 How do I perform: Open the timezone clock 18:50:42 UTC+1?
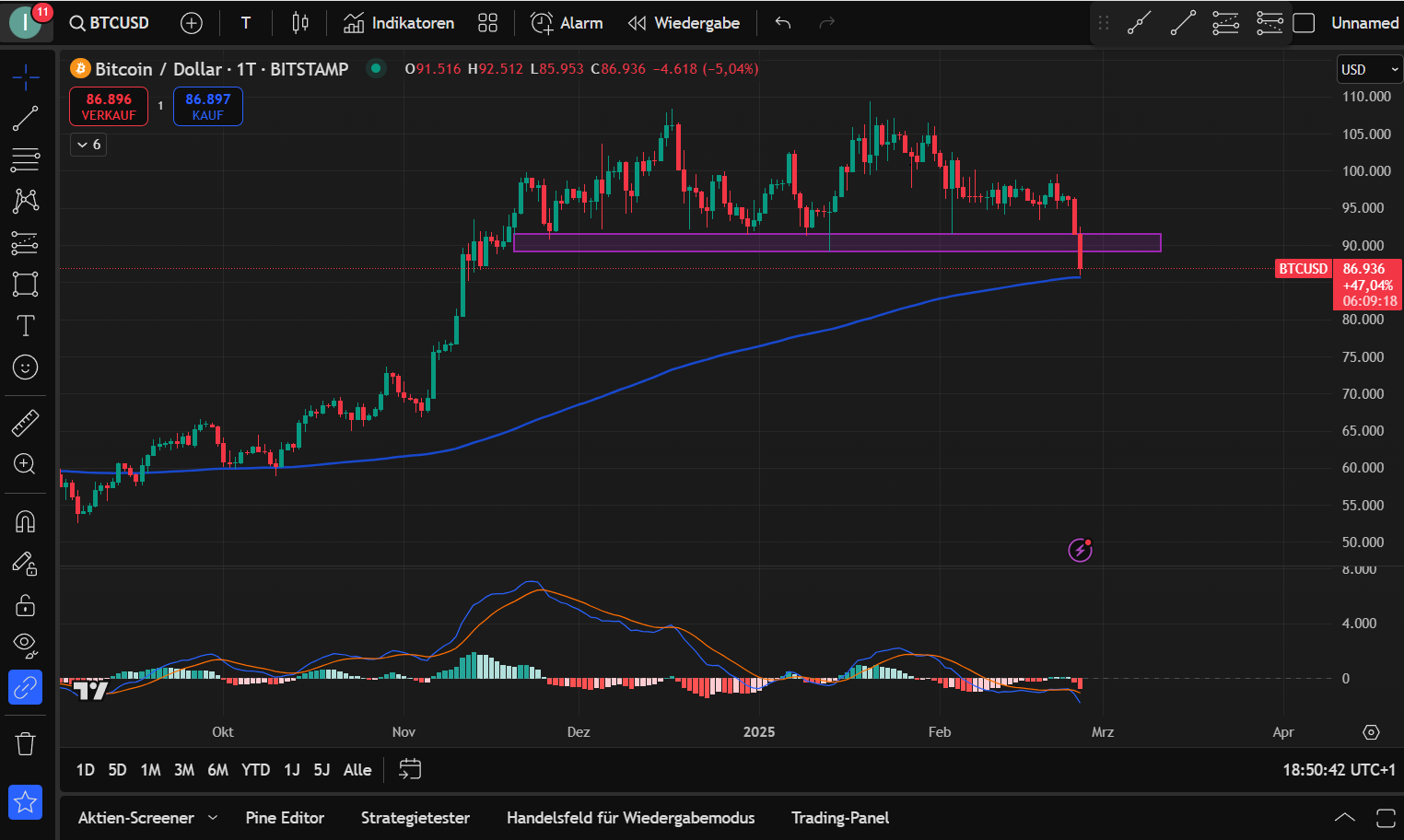point(1339,770)
